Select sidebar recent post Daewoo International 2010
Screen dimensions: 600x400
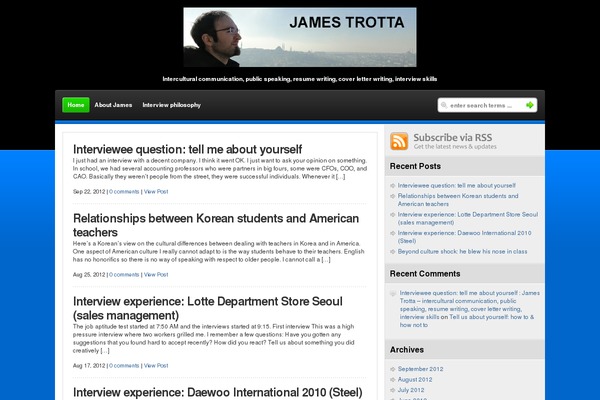tap(464, 237)
